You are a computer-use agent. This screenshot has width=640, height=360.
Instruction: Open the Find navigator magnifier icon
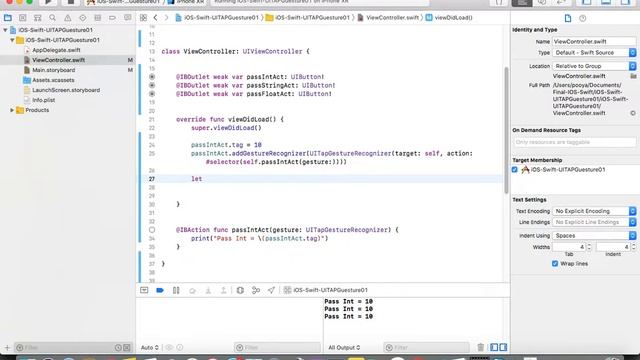tap(52, 18)
